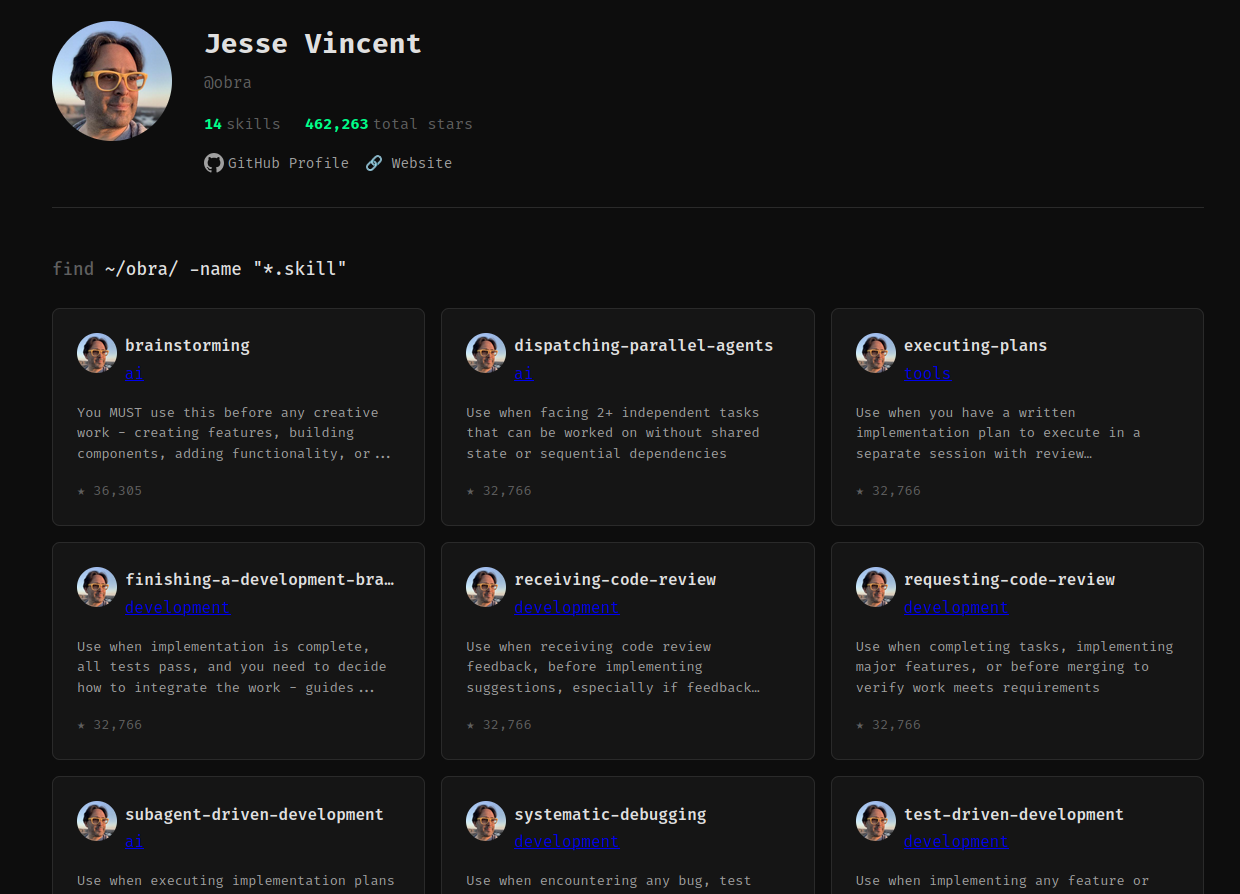The image size is (1240, 894).
Task: Click the avatar icon on test-driven-development card
Action: [x=875, y=820]
